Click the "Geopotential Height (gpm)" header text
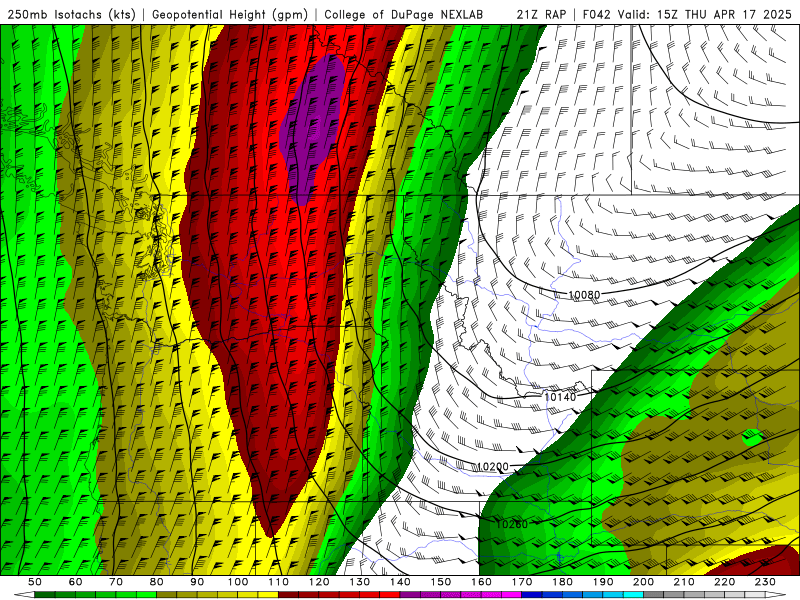The height and width of the screenshot is (600, 800). pyautogui.click(x=230, y=14)
